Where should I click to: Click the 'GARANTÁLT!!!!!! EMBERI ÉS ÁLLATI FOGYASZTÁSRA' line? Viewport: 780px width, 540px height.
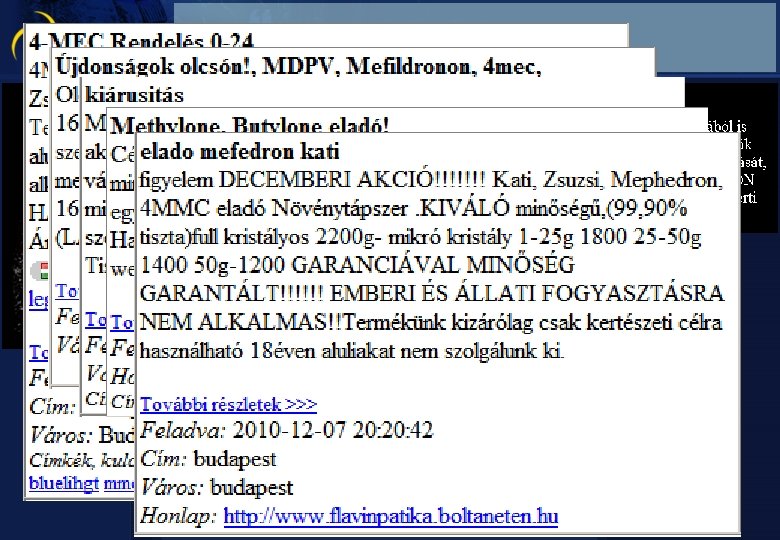click(432, 293)
